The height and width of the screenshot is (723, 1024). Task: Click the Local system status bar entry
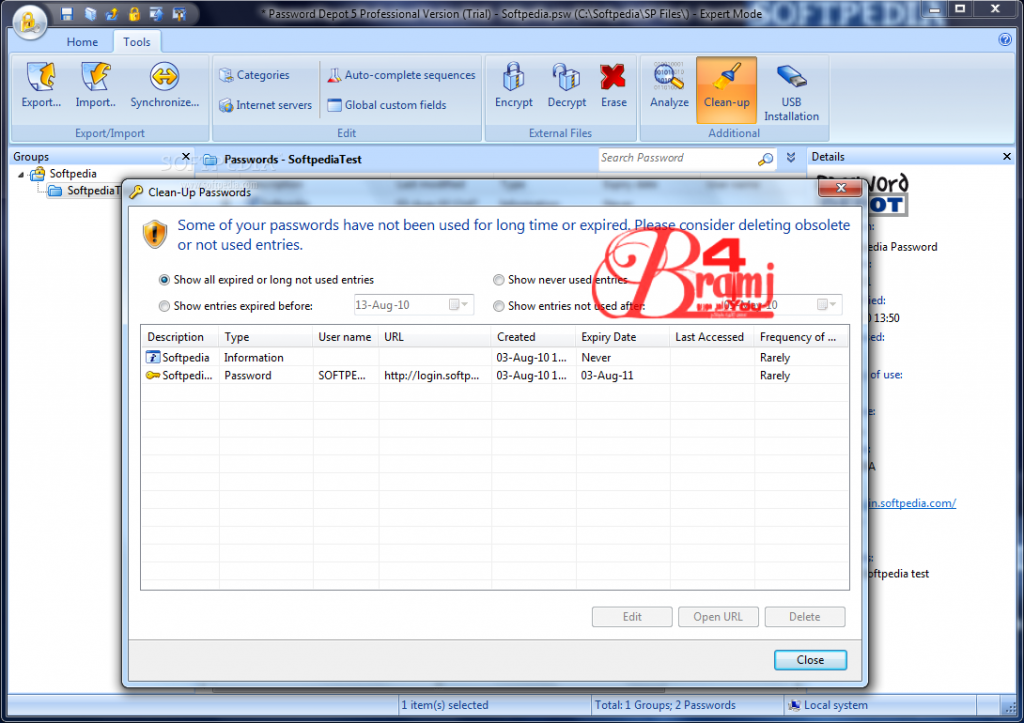[828, 705]
